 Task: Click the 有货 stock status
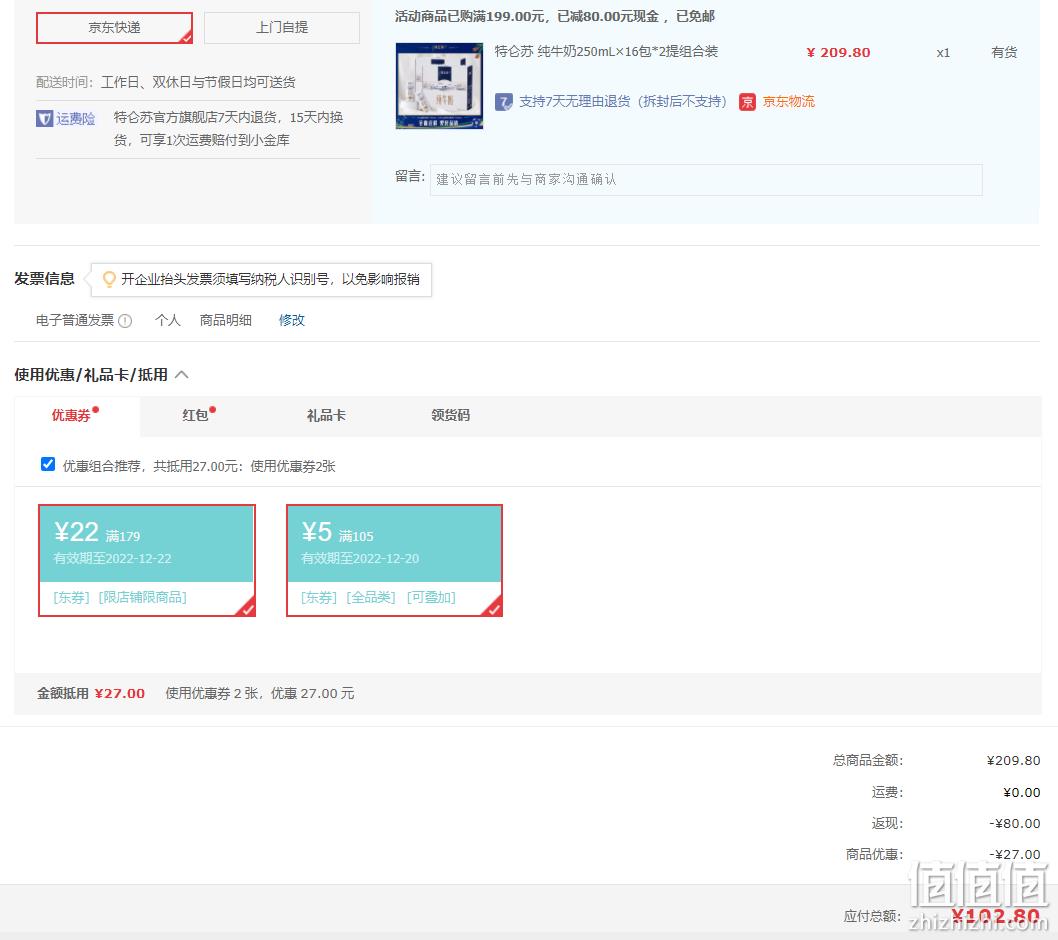click(x=1004, y=53)
